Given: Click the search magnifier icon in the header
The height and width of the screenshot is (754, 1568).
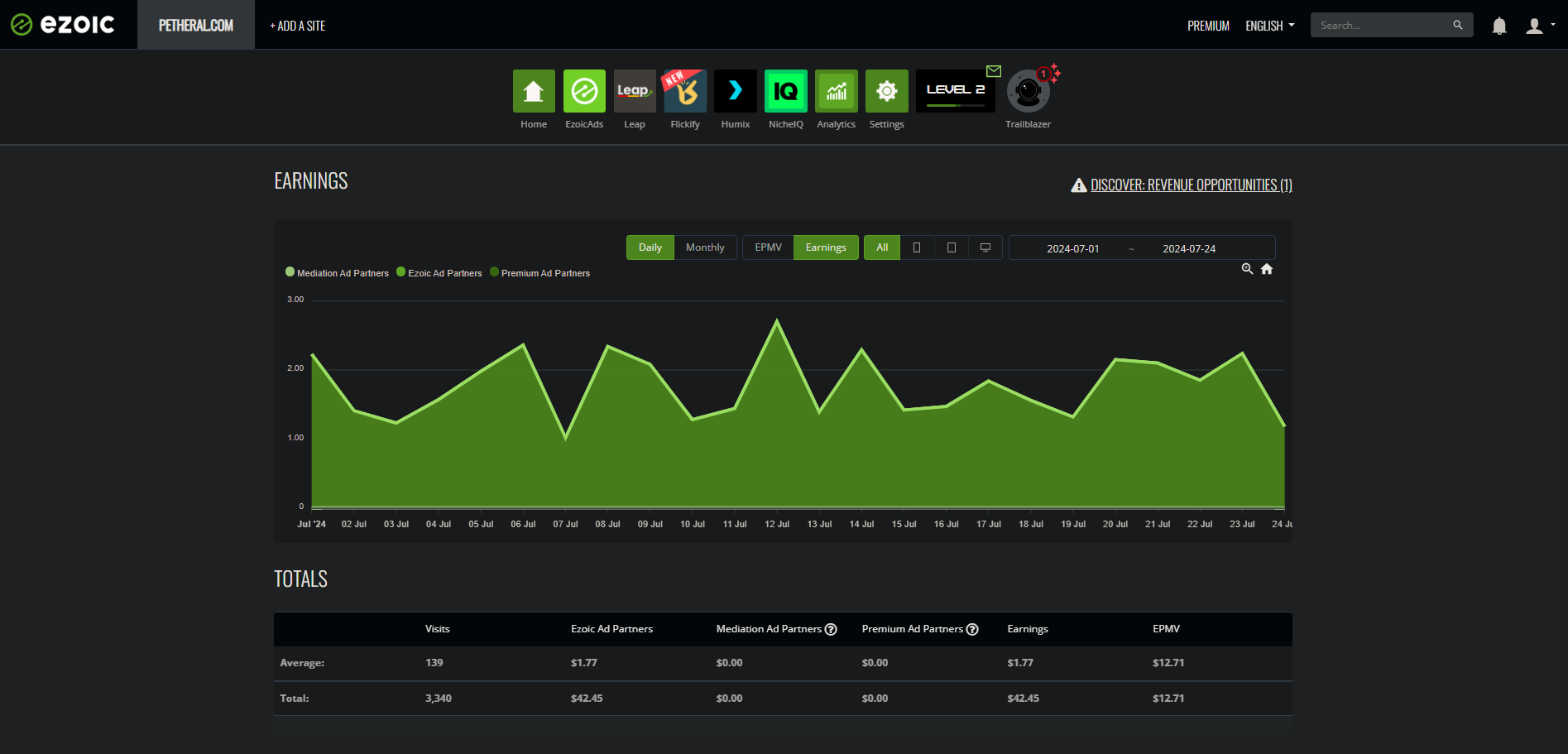Looking at the screenshot, I should pos(1458,25).
